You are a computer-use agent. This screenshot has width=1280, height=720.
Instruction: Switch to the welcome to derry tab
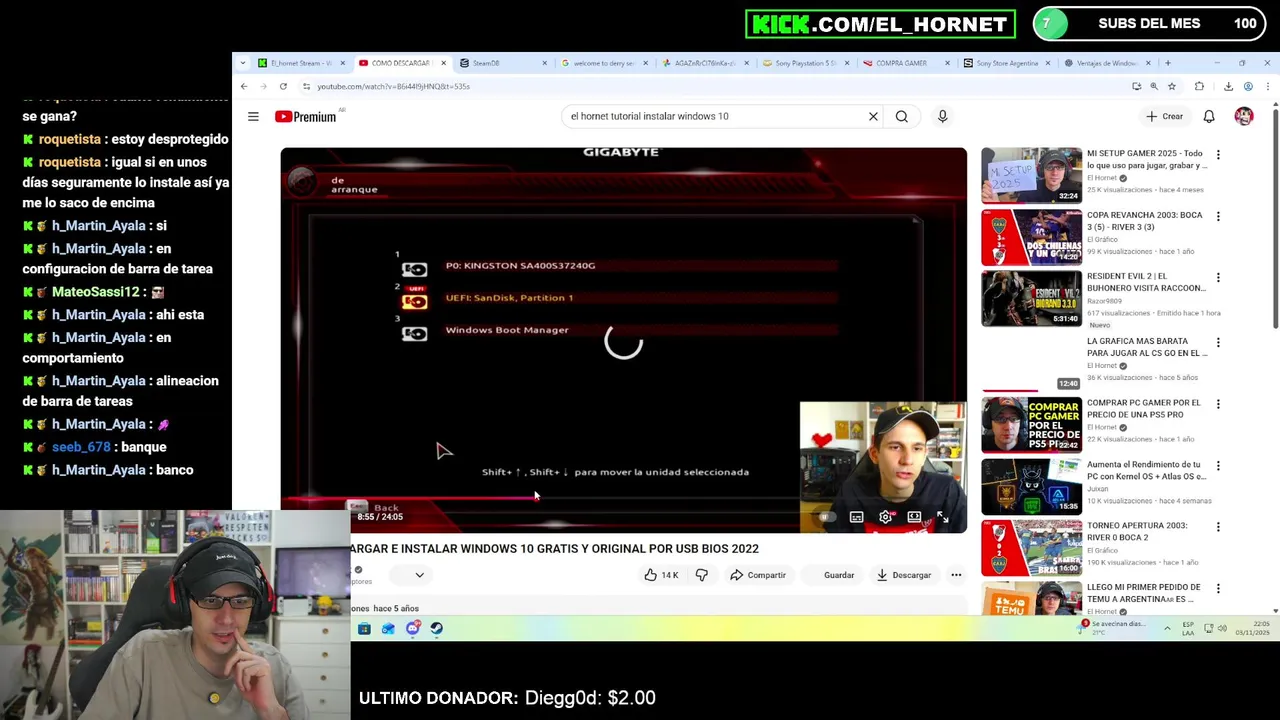tap(604, 63)
